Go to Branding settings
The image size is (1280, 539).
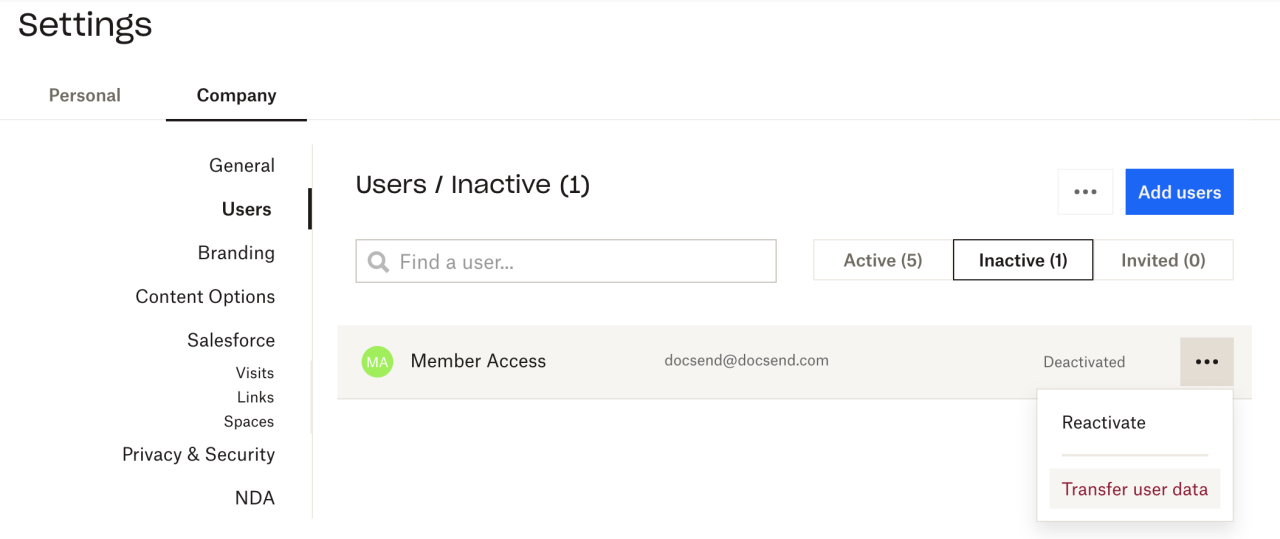point(236,253)
